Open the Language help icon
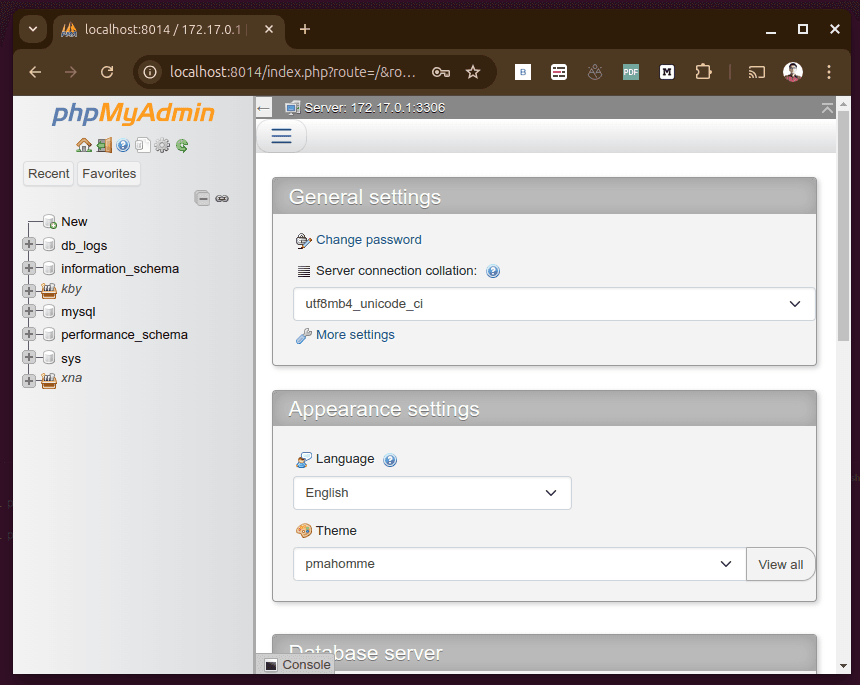This screenshot has width=860, height=685. (x=390, y=460)
